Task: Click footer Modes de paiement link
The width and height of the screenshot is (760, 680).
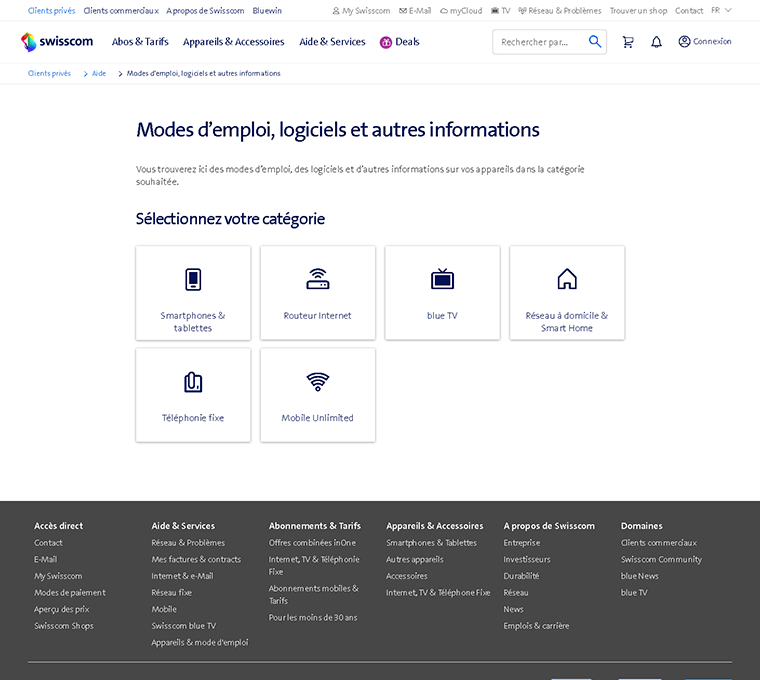Action: click(x=70, y=593)
